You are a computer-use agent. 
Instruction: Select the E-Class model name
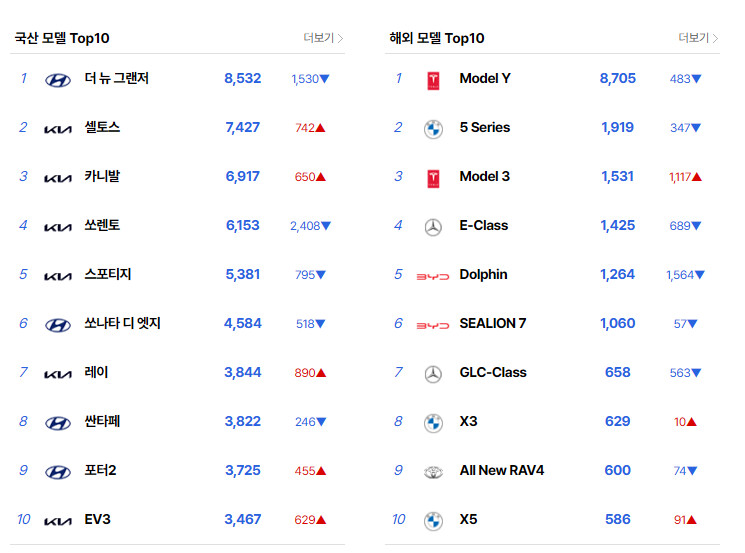pyautogui.click(x=484, y=225)
